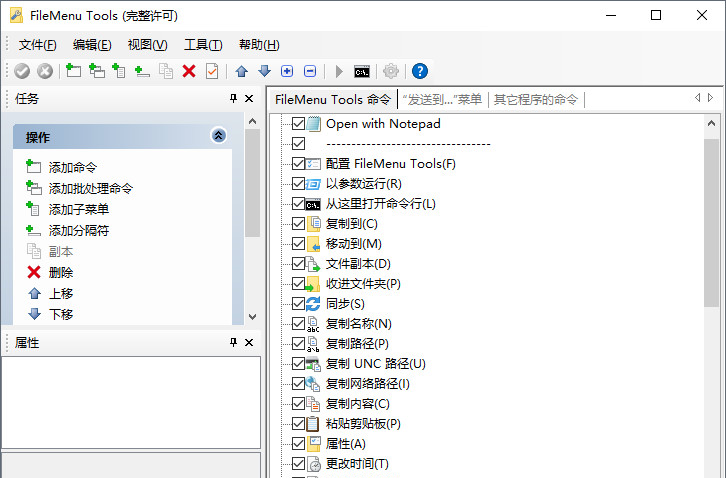Click the gear settings toolbar icon
Viewport: 726px width, 497px height.
coord(391,71)
